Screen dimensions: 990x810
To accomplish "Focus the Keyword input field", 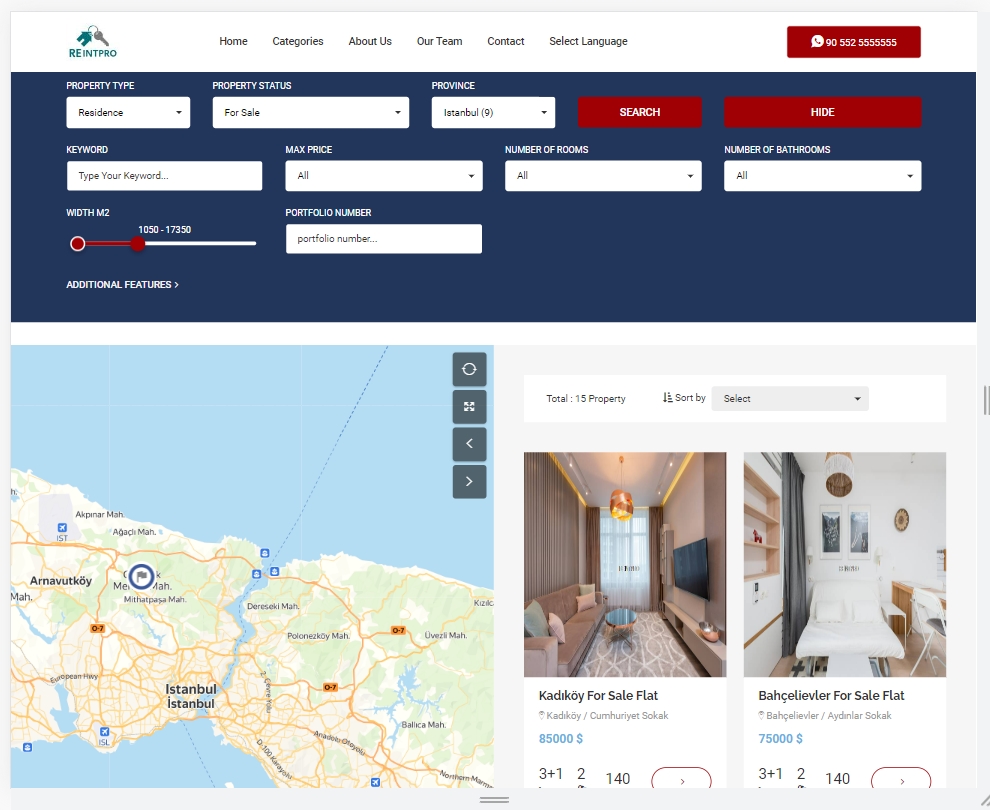I will click(164, 176).
